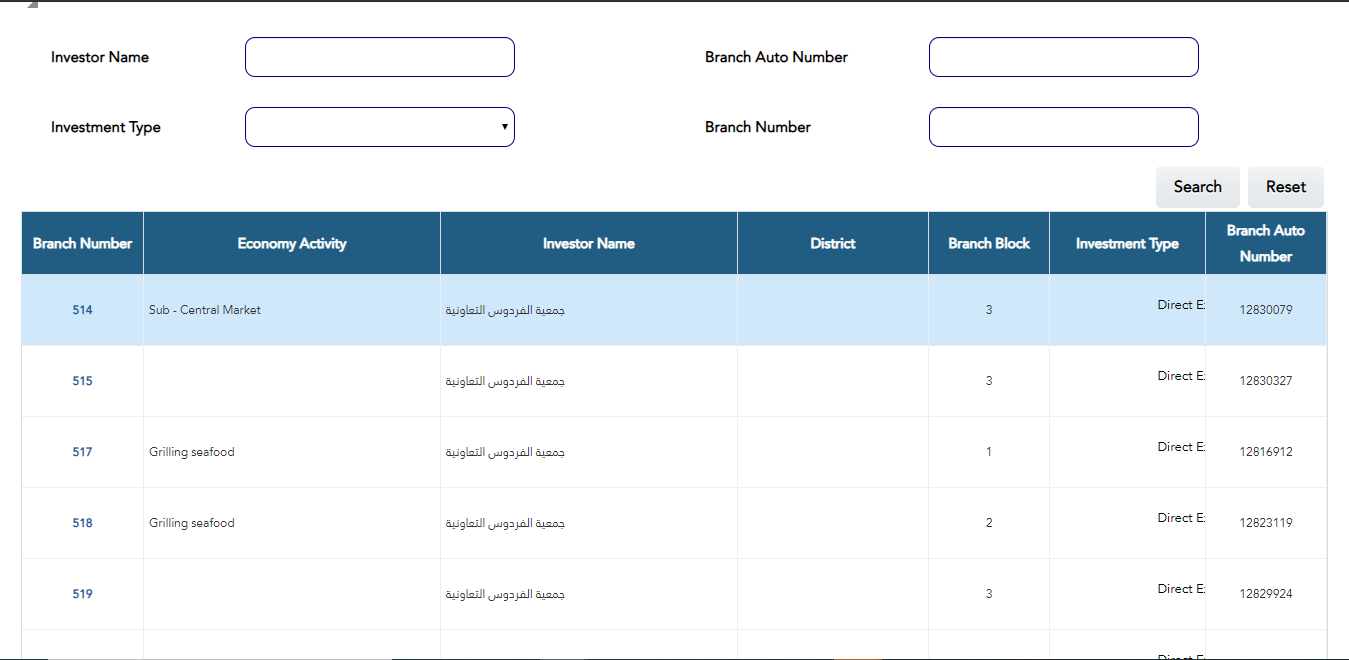Viewport: 1349px width, 660px height.
Task: Click the Branch Auto Number column header
Action: 1266,243
